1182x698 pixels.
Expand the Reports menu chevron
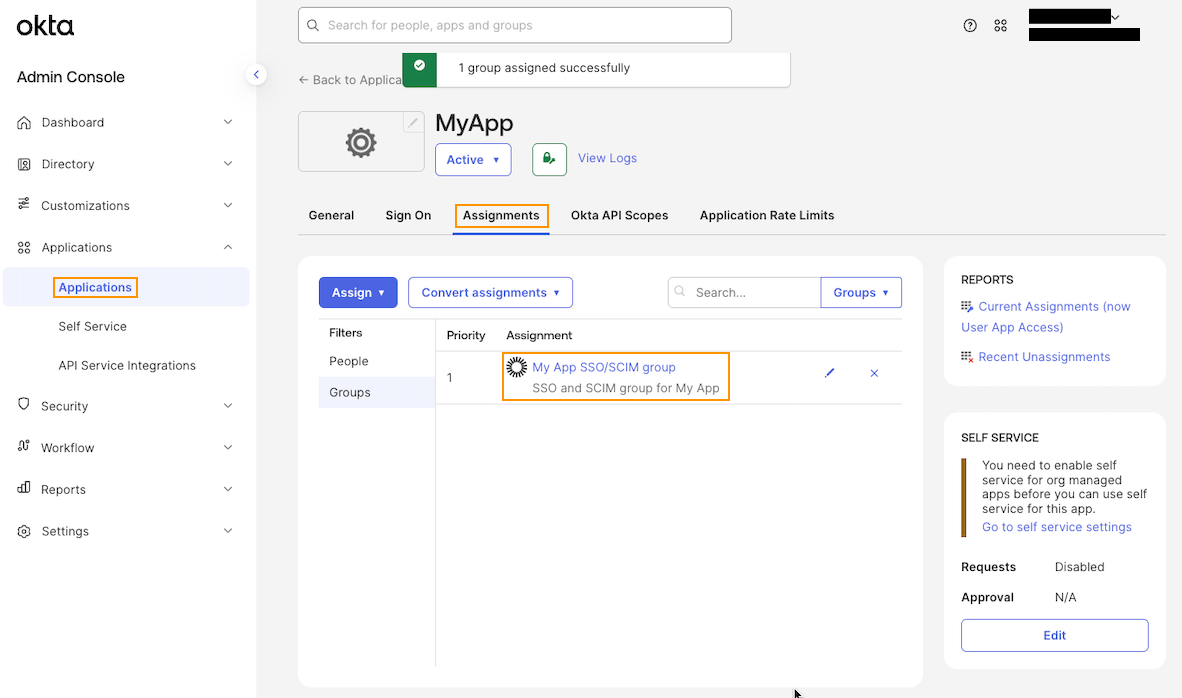point(228,489)
